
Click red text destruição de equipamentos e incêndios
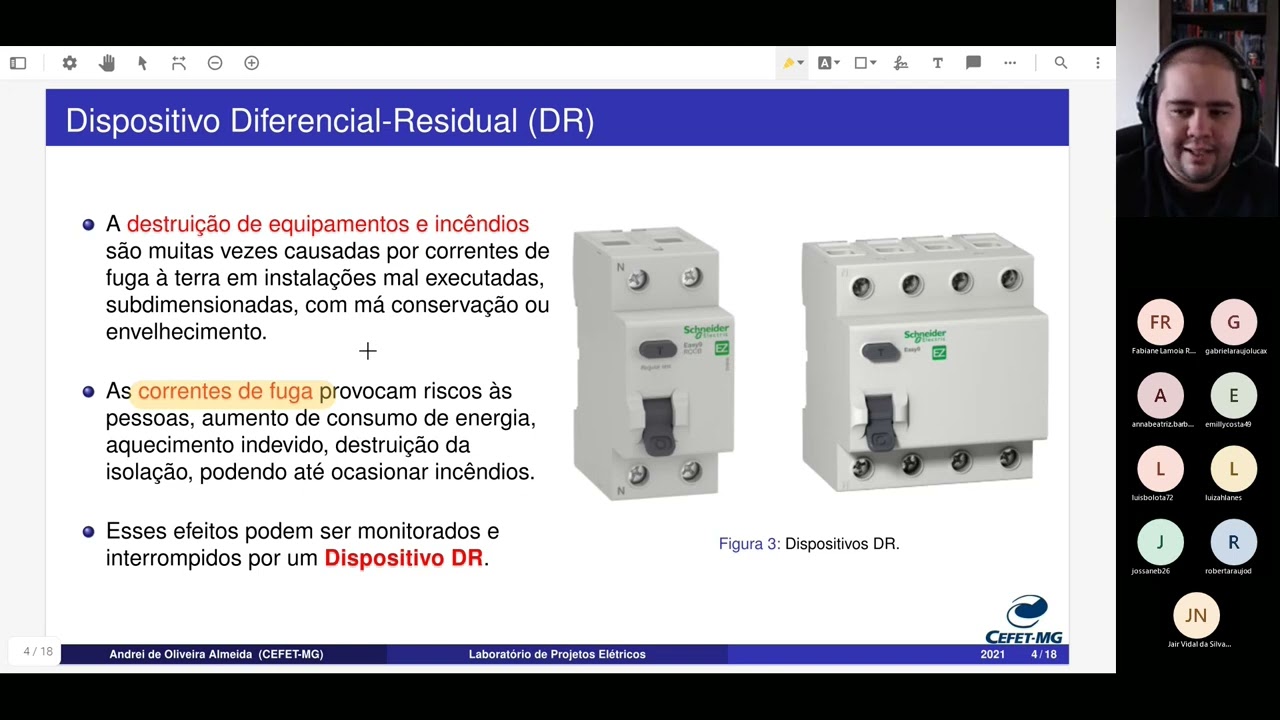coord(328,224)
